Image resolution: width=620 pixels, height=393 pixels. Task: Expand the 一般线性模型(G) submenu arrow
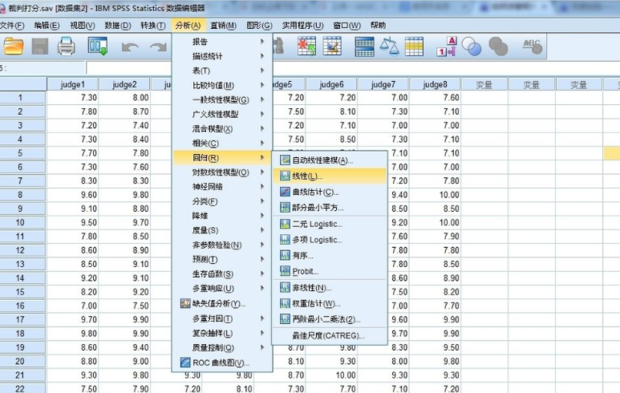coord(262,100)
